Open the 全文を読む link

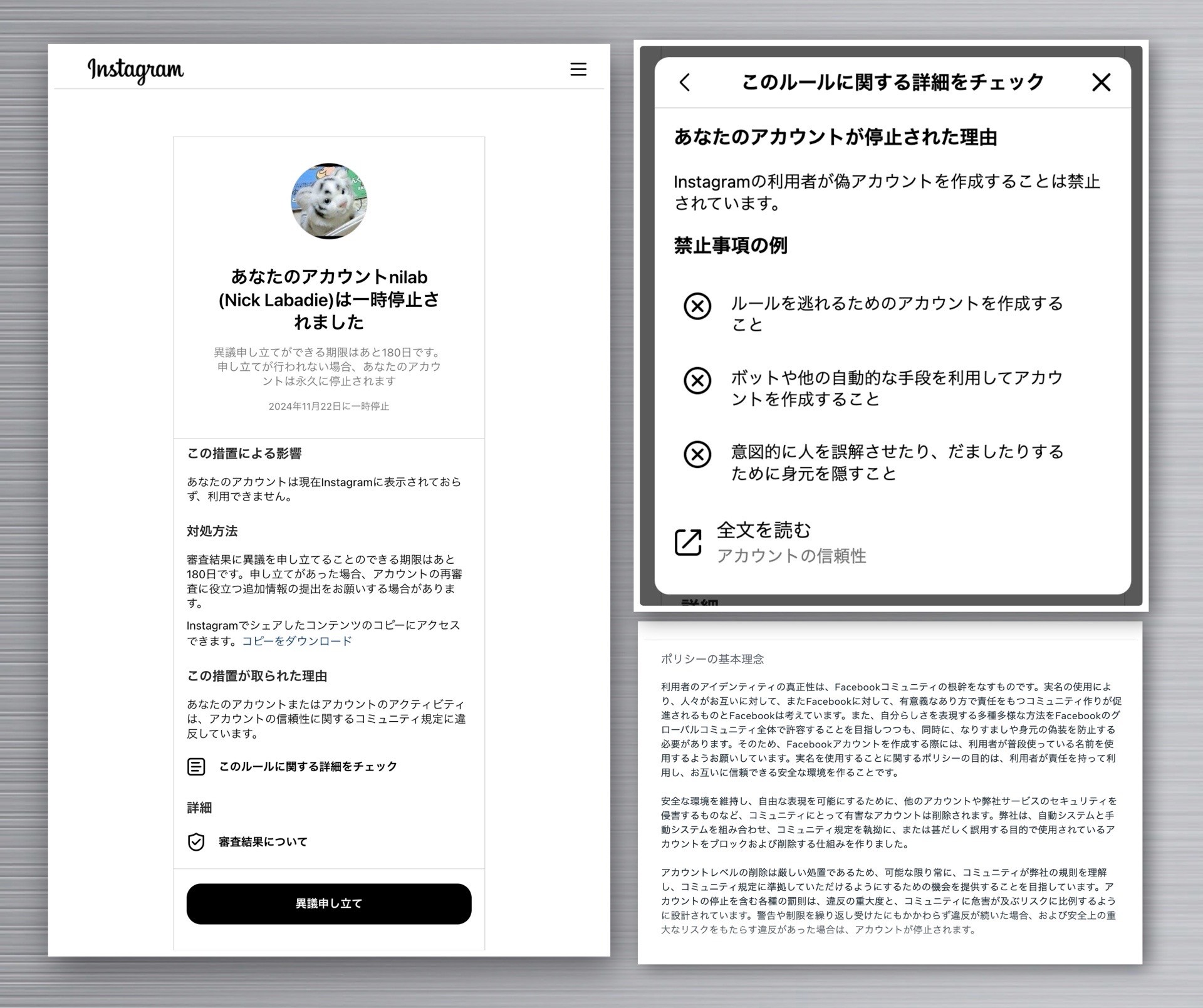pyautogui.click(x=763, y=530)
